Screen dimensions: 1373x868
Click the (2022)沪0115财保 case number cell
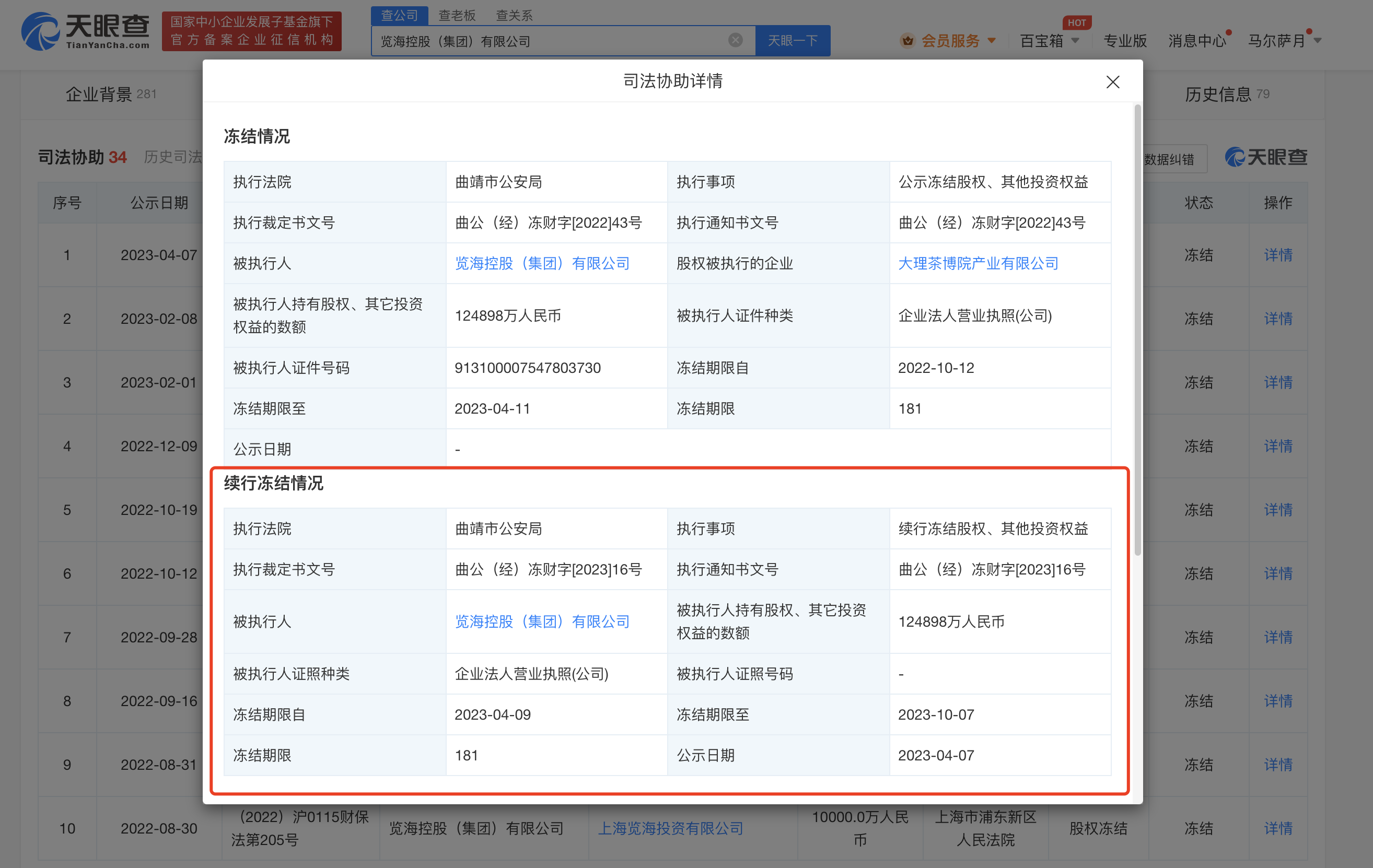[300, 828]
